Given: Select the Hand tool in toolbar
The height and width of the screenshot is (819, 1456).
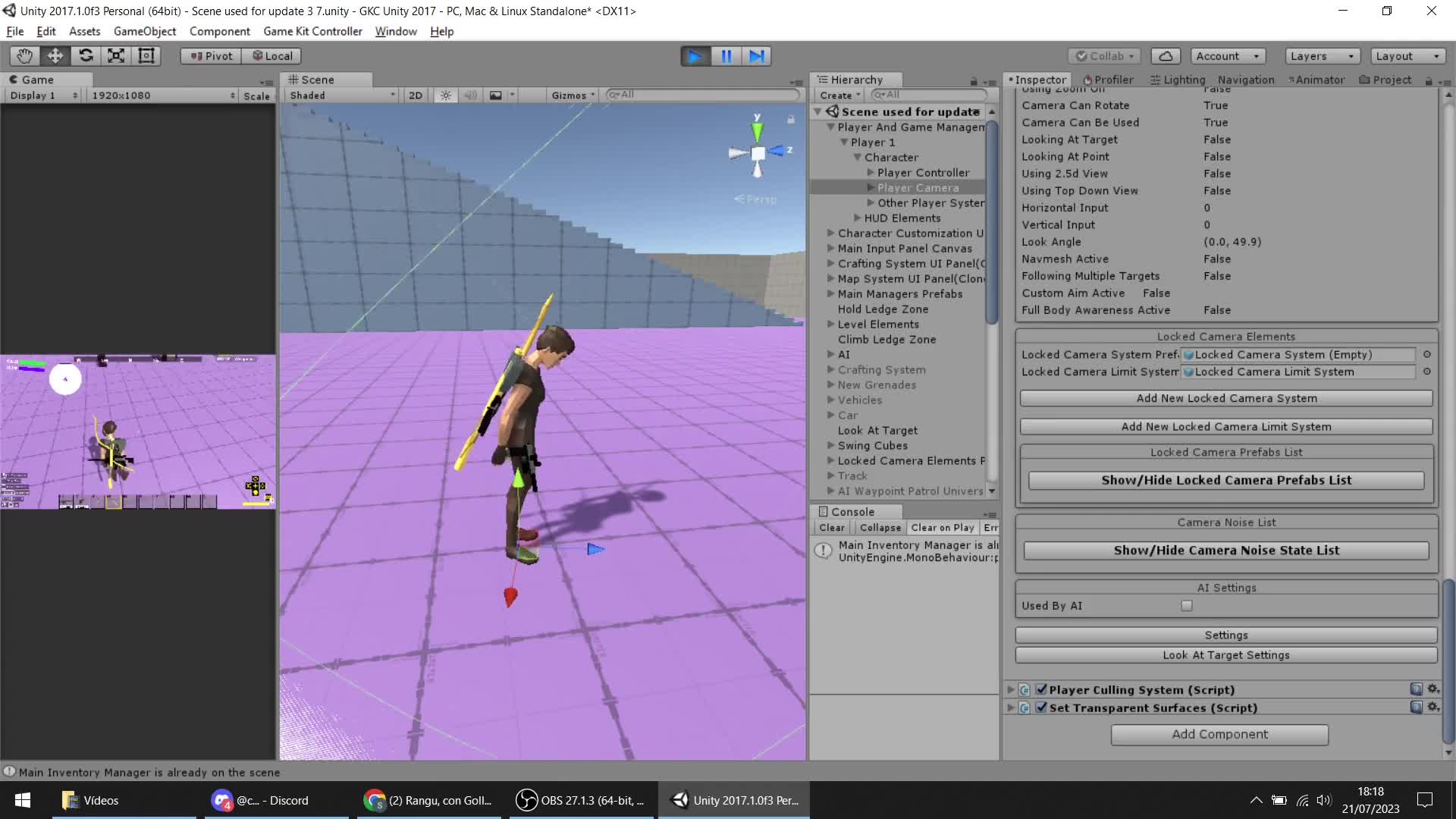Looking at the screenshot, I should click(x=24, y=55).
